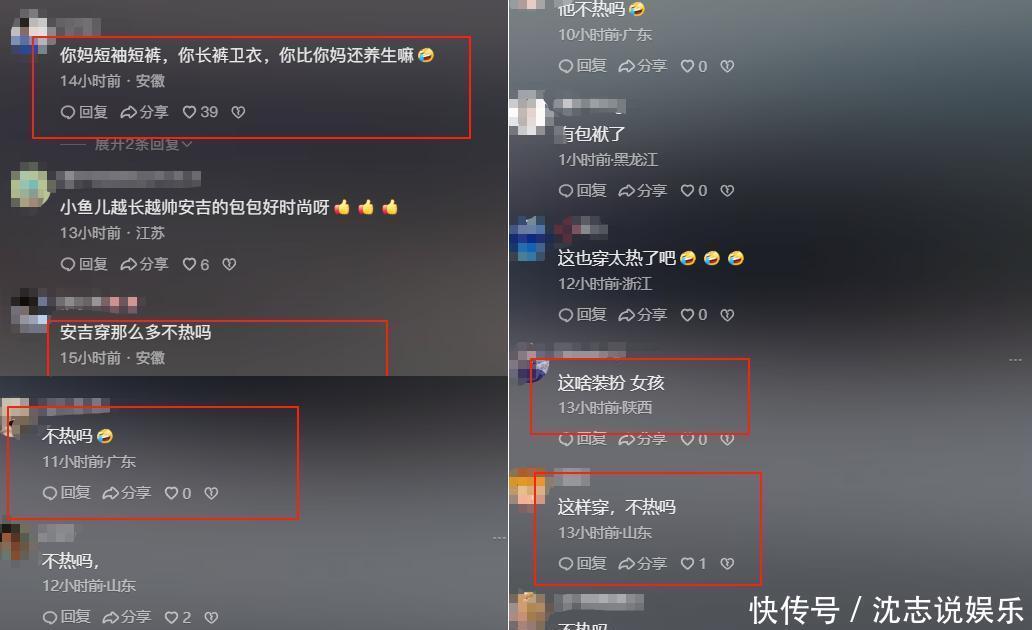
Task: Reply to the 小鱼儿越长越帅 comment
Action: point(84,264)
